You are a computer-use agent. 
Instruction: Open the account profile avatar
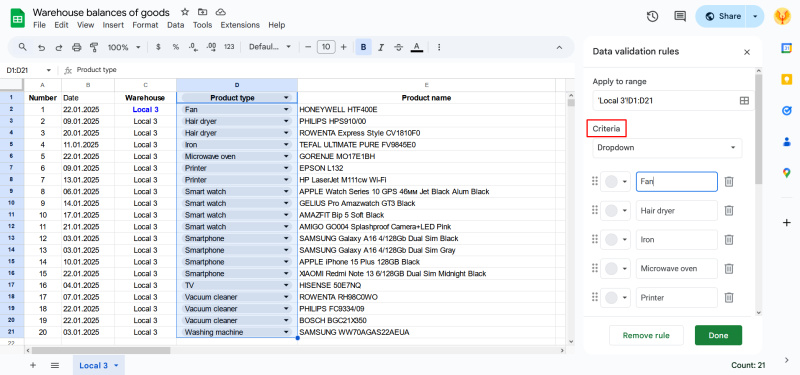pos(782,16)
